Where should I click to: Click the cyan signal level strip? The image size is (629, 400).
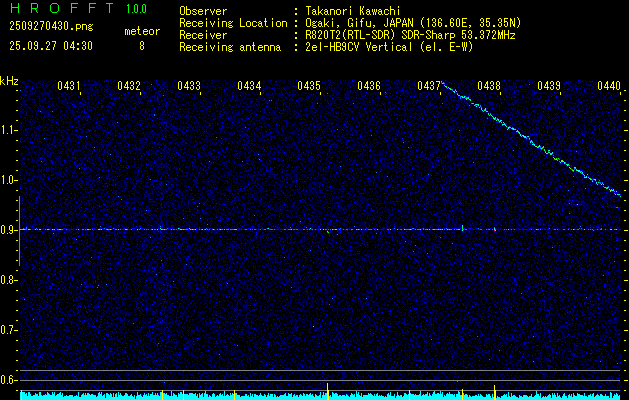(321, 396)
